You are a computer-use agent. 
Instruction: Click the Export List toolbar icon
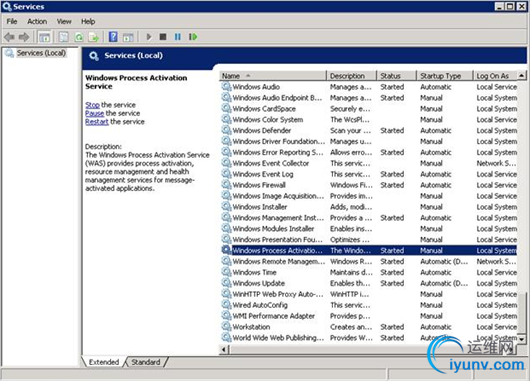tap(94, 37)
